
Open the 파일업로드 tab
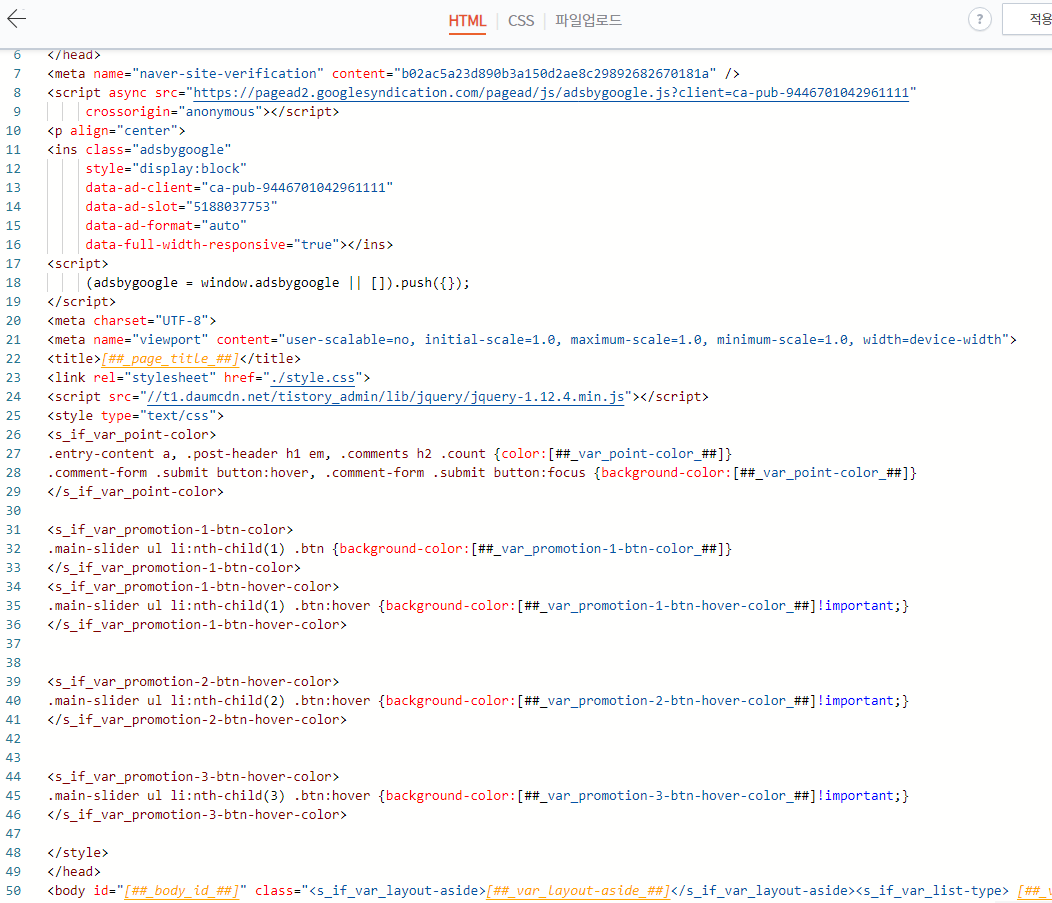coord(588,21)
